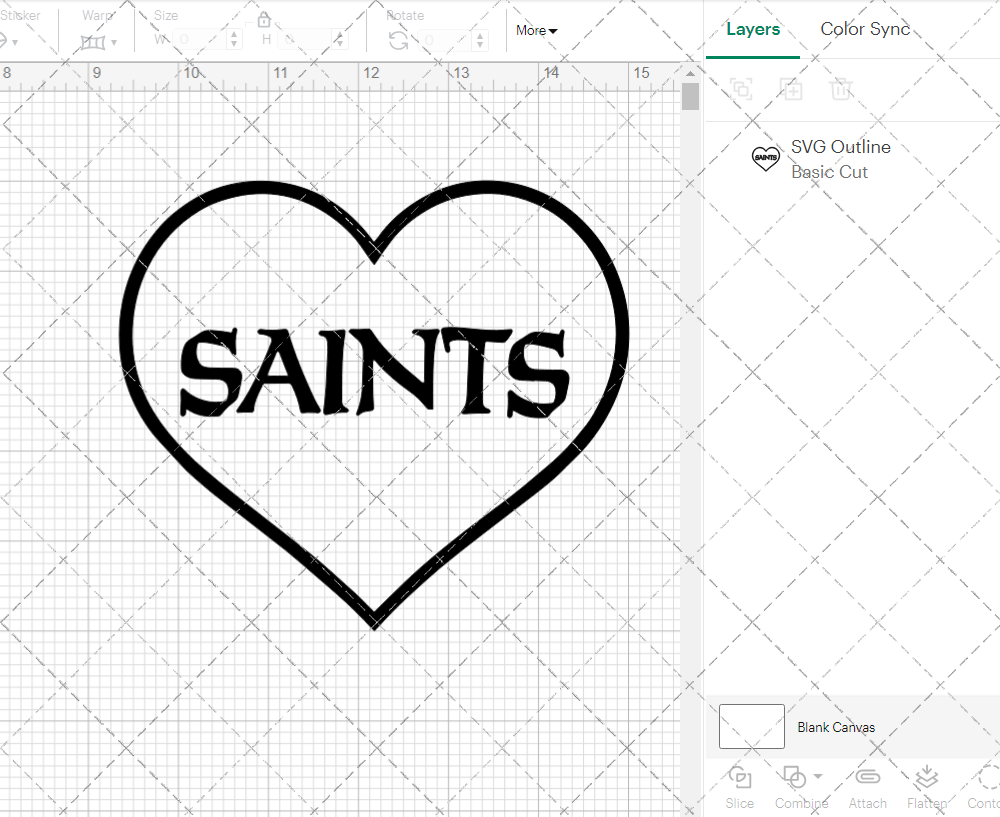Select the Layers tab

[753, 29]
